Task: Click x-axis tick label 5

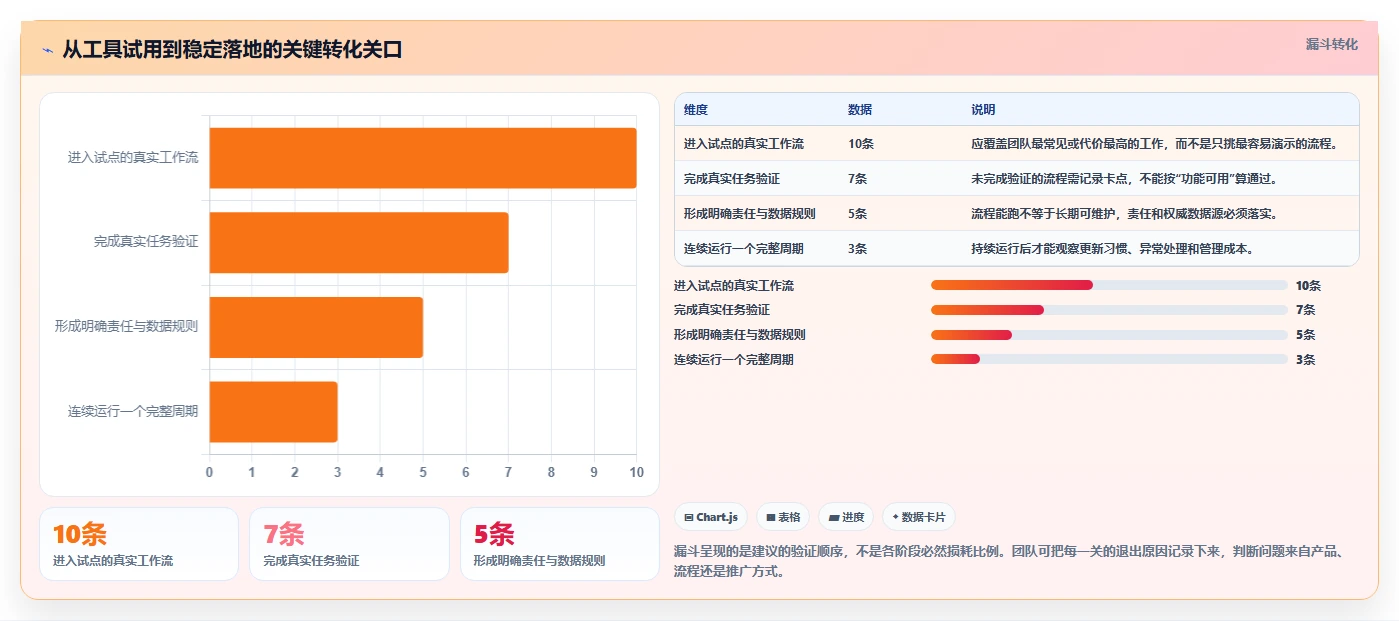Action: (x=423, y=472)
